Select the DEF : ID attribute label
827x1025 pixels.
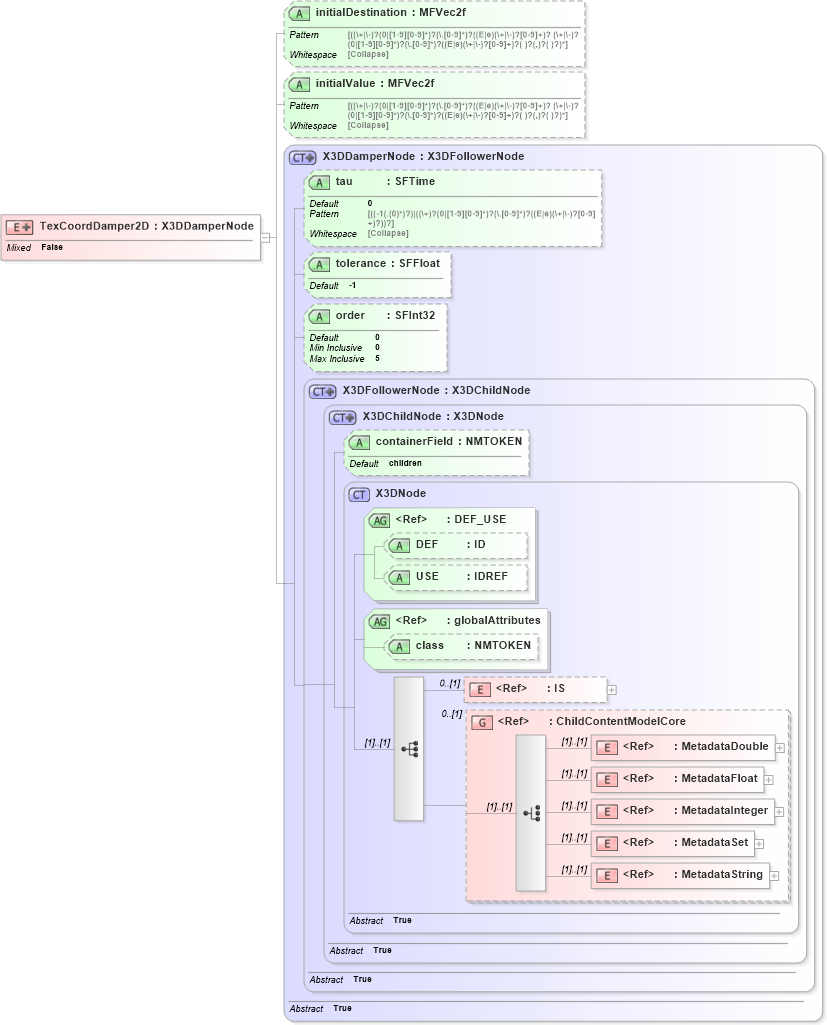pyautogui.click(x=451, y=545)
